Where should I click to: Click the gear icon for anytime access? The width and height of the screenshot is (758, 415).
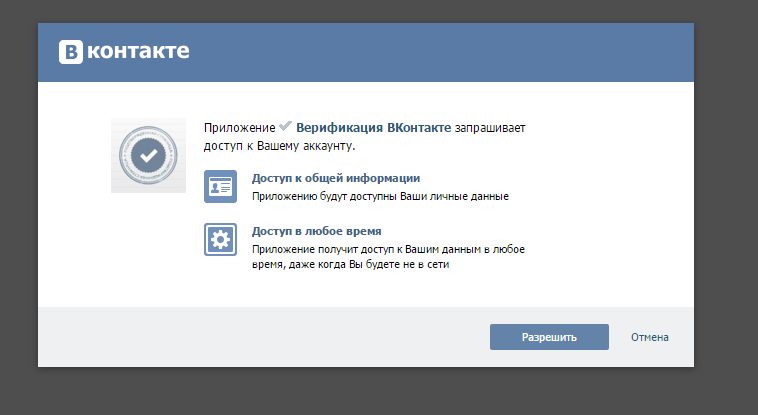click(220, 239)
